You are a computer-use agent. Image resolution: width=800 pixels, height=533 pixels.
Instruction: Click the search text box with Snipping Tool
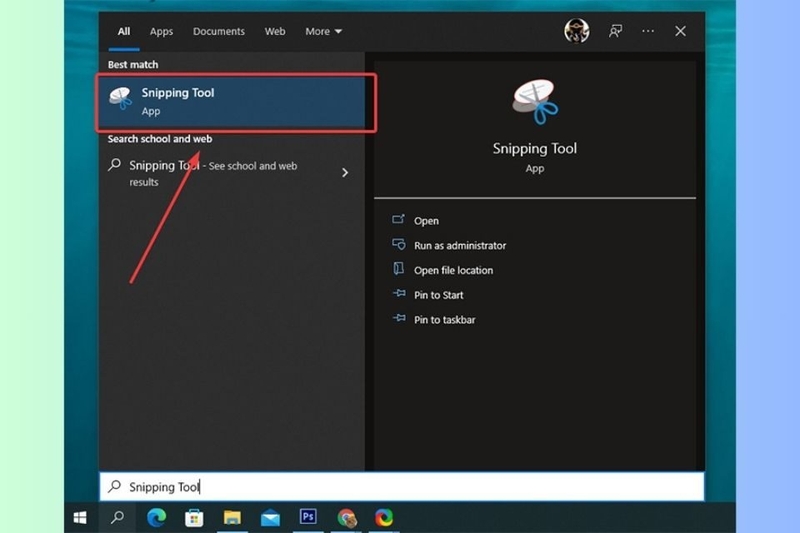point(402,487)
